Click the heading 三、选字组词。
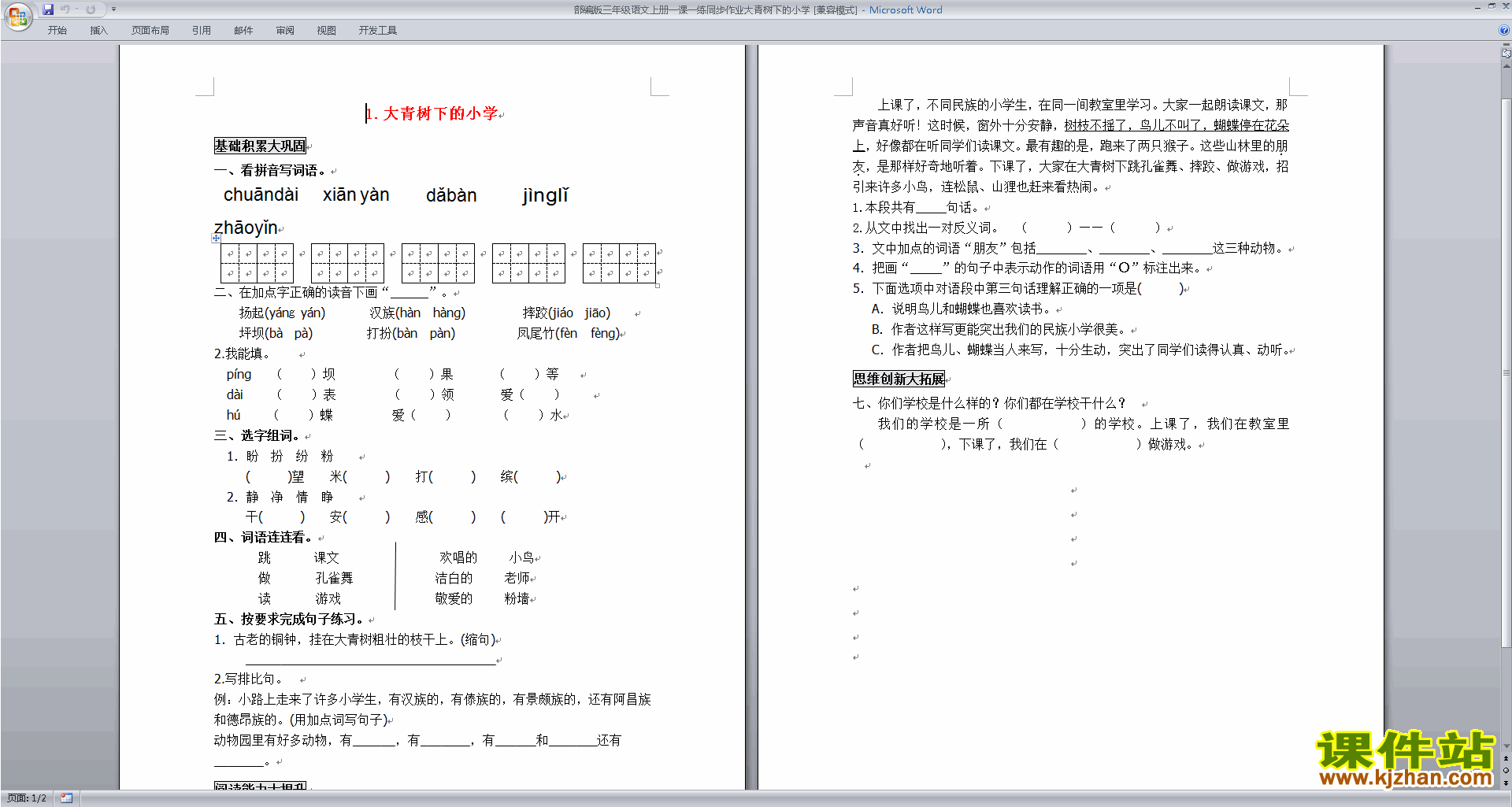1512x807 pixels. pyautogui.click(x=258, y=436)
